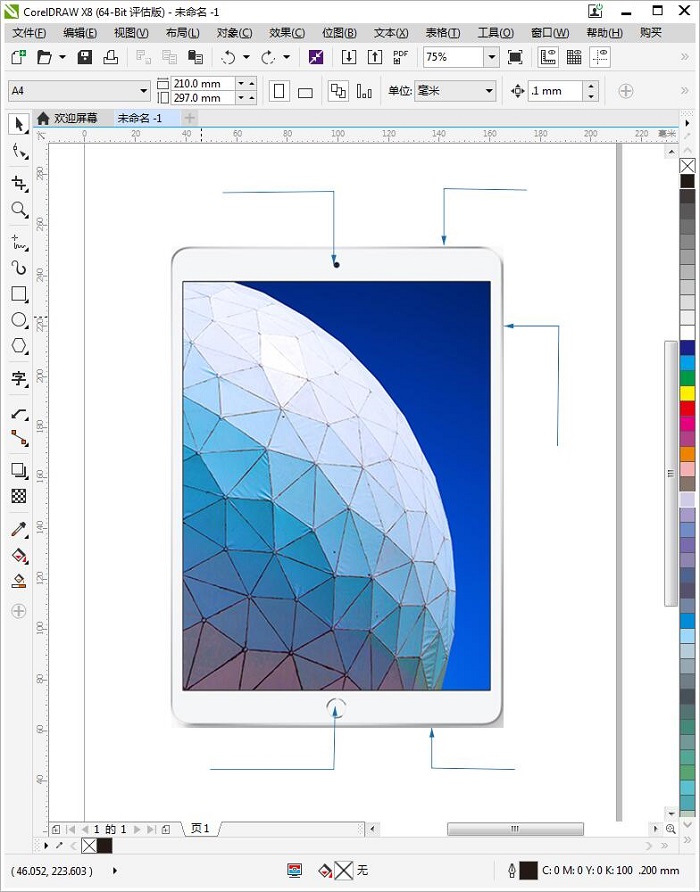Image resolution: width=700 pixels, height=892 pixels.
Task: Select the Polygon tool
Action: pyautogui.click(x=19, y=345)
